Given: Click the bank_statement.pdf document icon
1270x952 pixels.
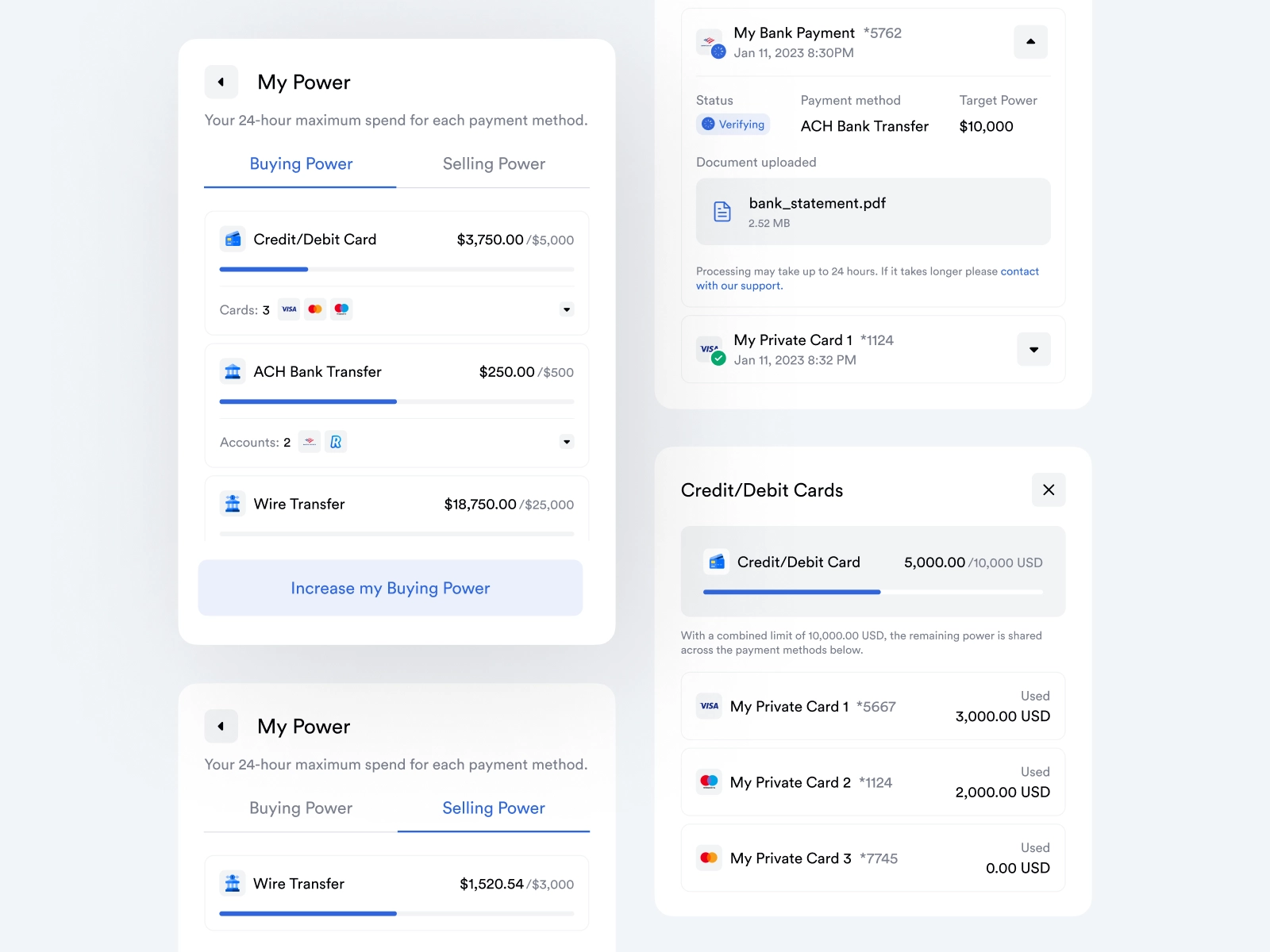Looking at the screenshot, I should click(x=722, y=211).
